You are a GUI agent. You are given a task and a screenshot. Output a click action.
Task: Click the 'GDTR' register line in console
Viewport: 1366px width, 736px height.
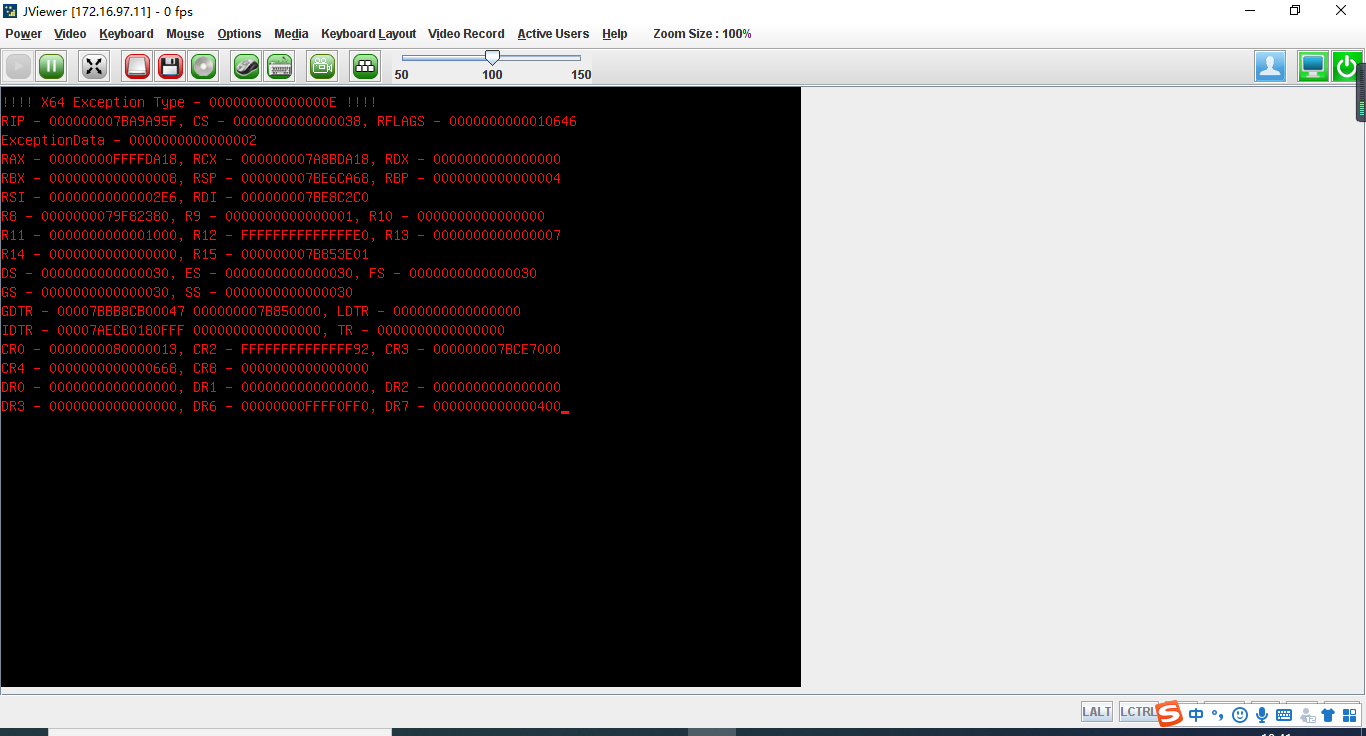pyautogui.click(x=261, y=311)
